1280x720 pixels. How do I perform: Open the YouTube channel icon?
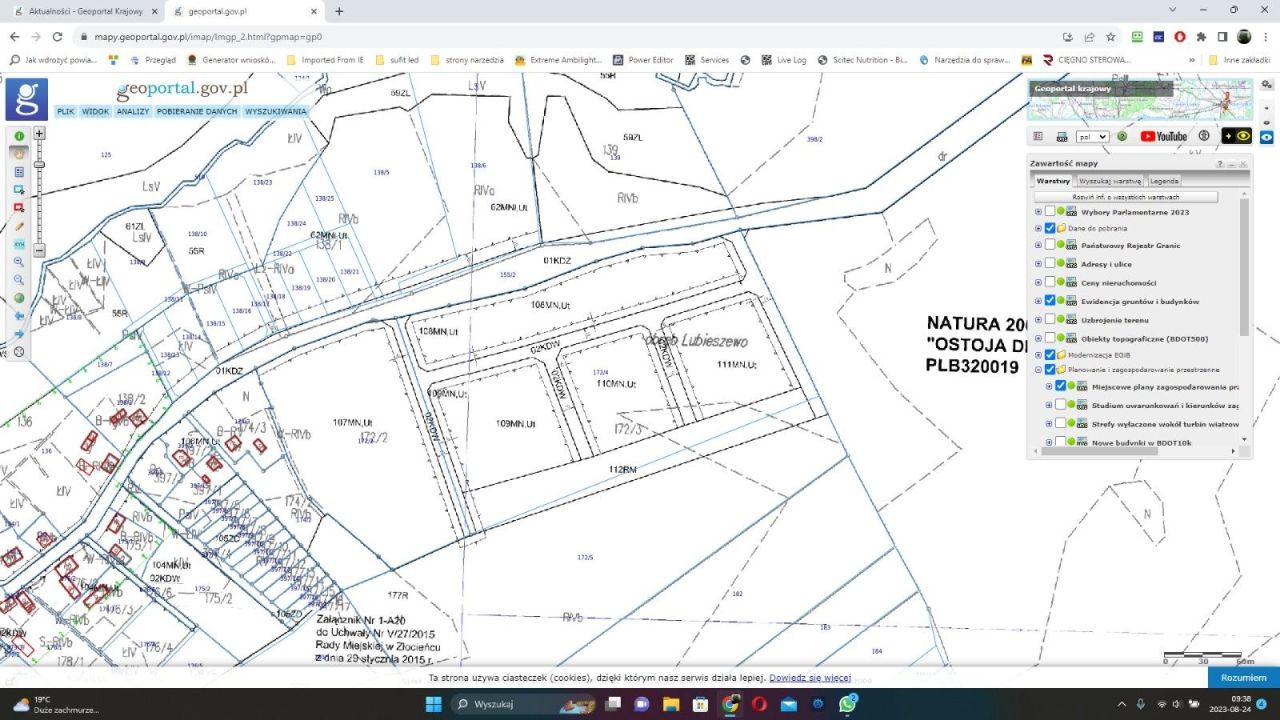[1164, 136]
